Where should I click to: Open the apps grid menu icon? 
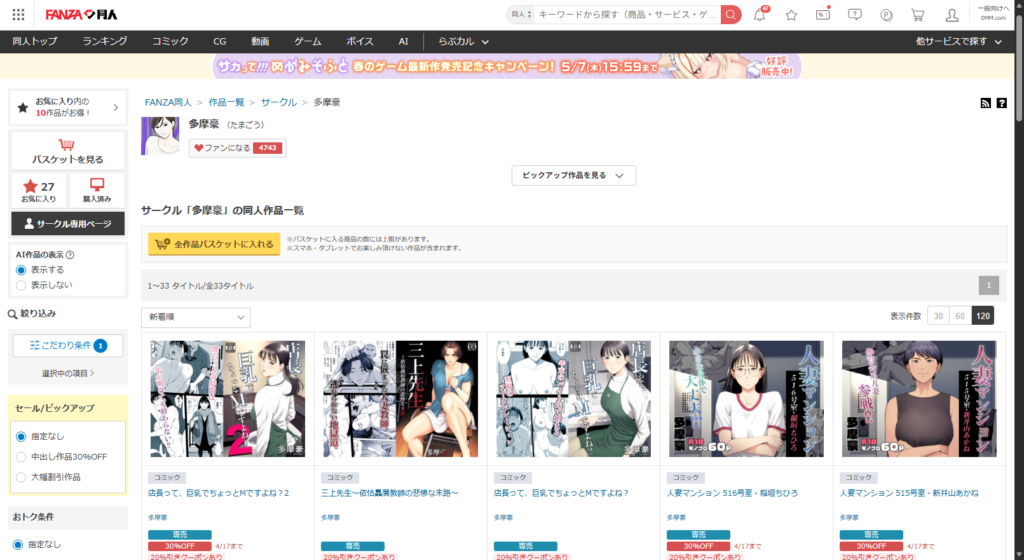coord(18,15)
